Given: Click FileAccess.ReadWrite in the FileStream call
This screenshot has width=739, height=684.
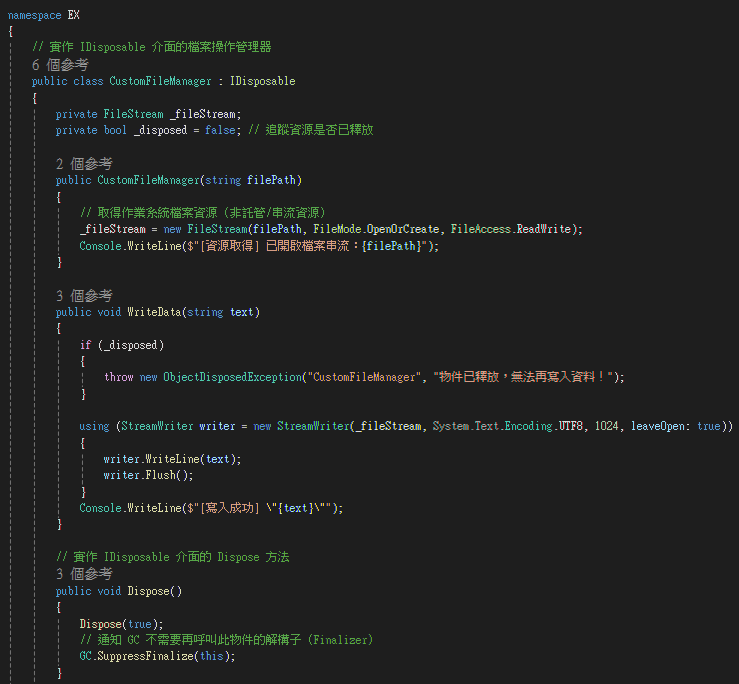Looking at the screenshot, I should click(x=511, y=229).
